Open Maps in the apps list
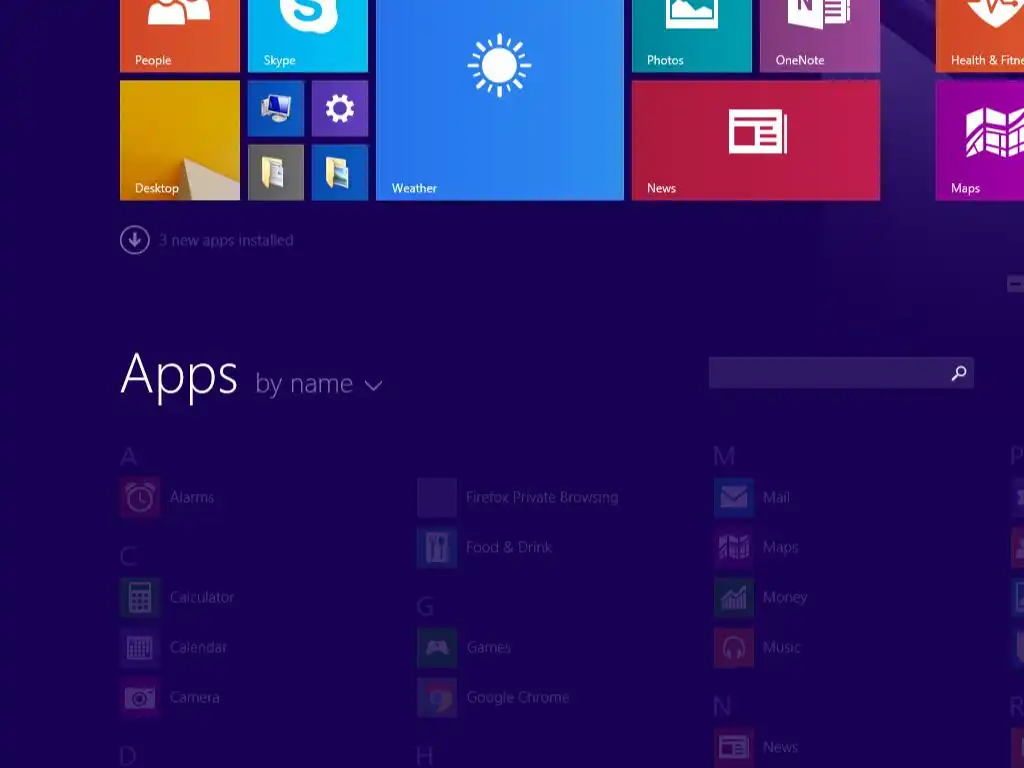 [x=756, y=547]
